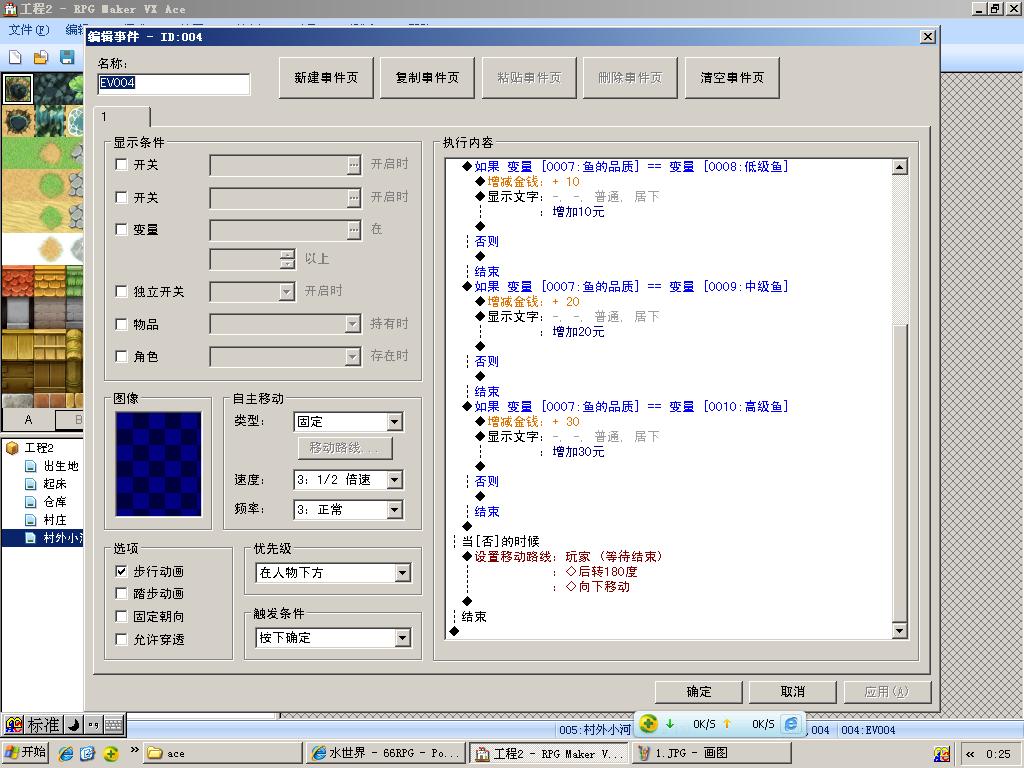Click the IME icon in the system tray
This screenshot has height=768, width=1024.
tap(942, 754)
